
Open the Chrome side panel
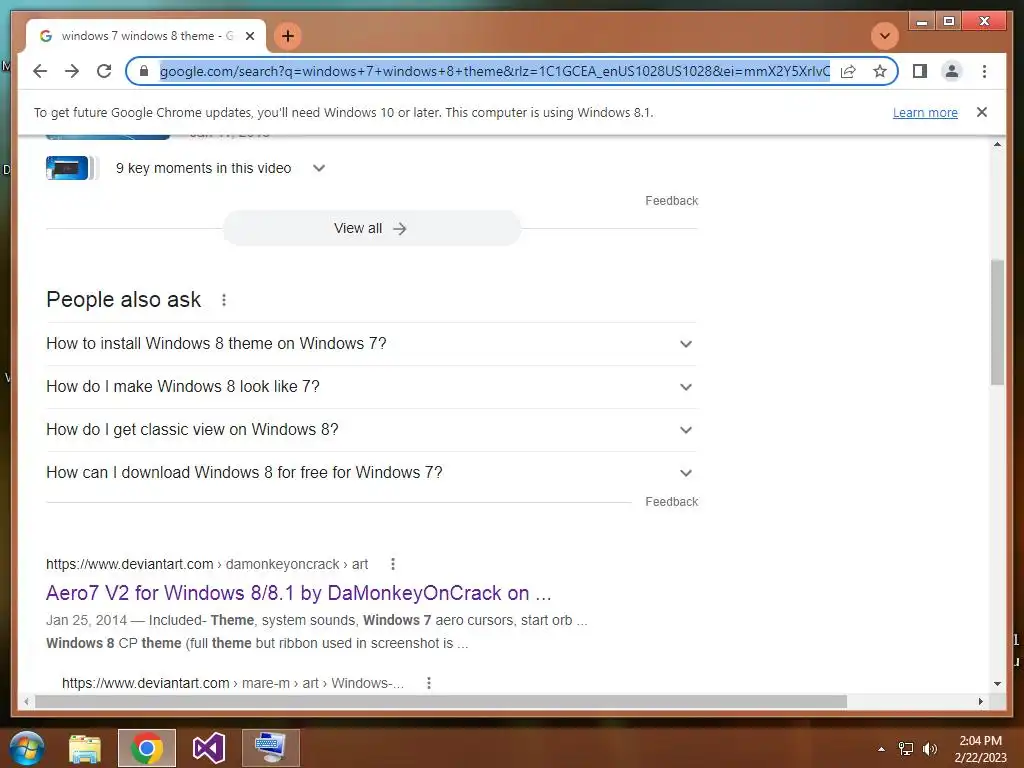click(920, 71)
